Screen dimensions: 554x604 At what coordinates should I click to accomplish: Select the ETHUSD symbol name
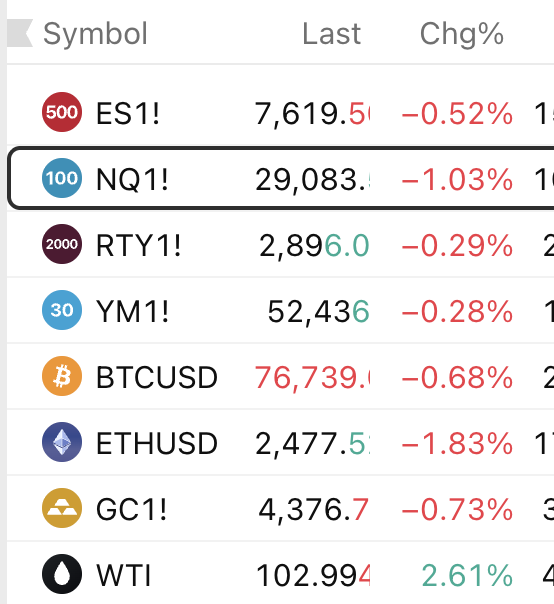coord(157,443)
